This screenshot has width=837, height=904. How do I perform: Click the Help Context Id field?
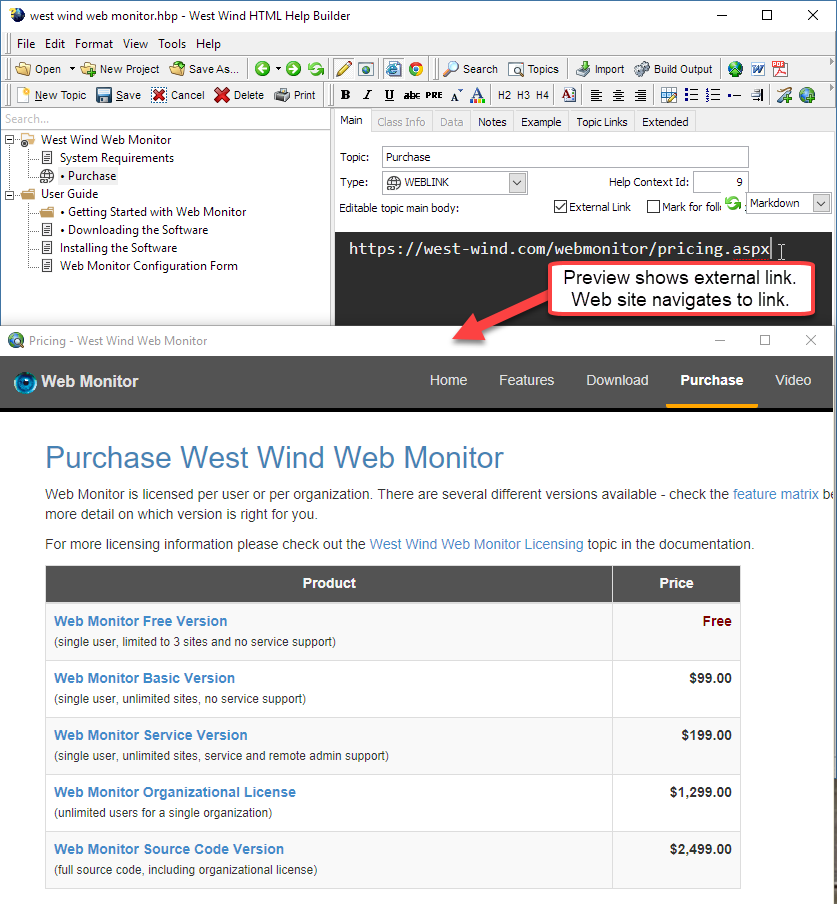click(x=721, y=182)
